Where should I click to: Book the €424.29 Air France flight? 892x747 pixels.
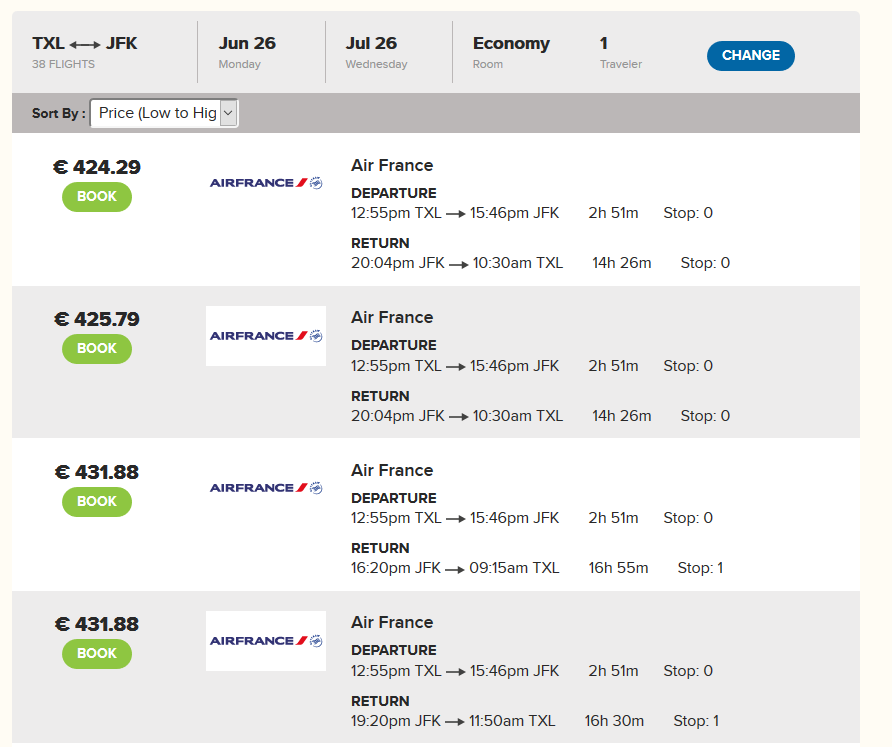[97, 196]
